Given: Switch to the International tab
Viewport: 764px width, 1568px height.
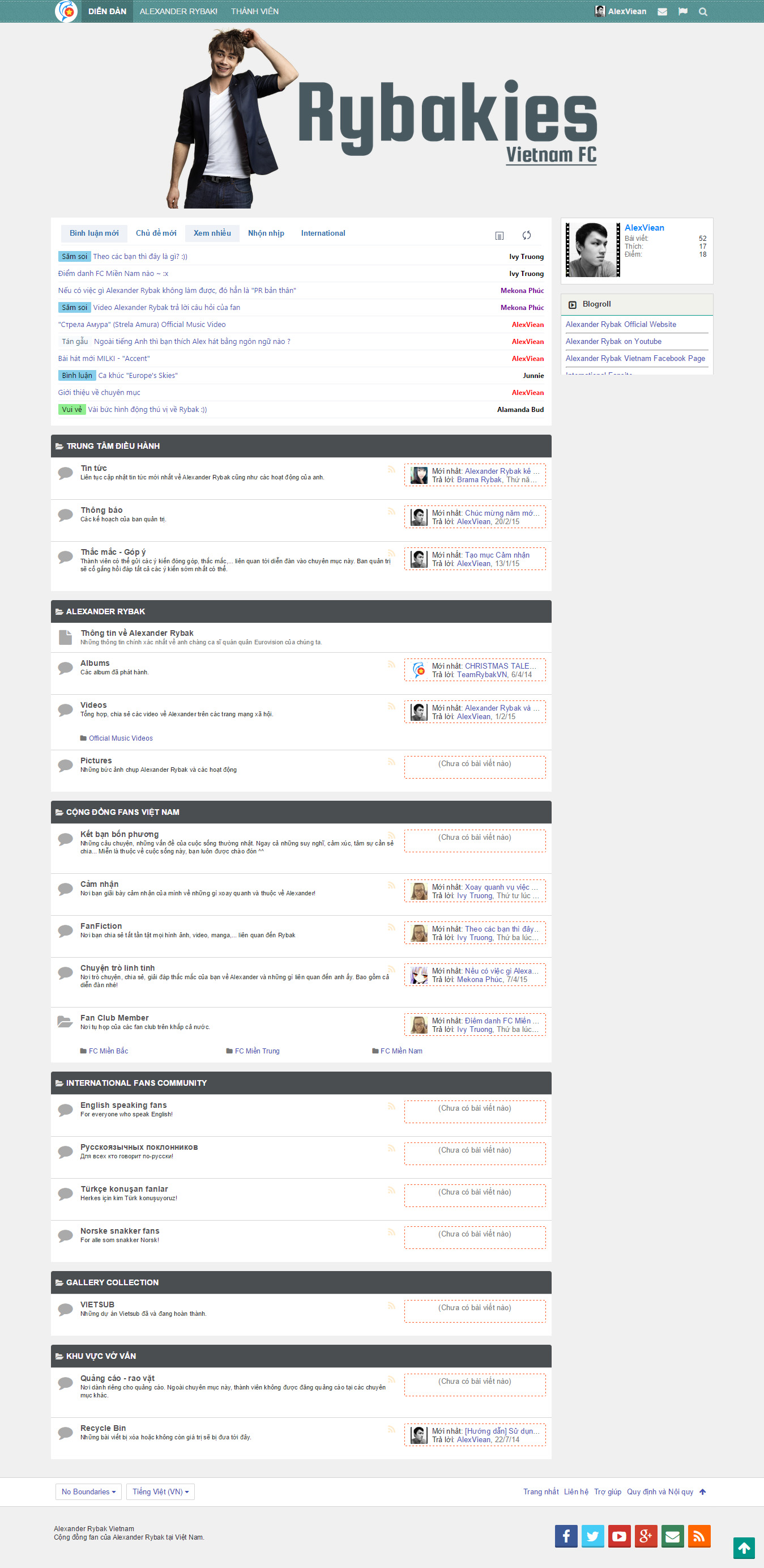Looking at the screenshot, I should [x=323, y=233].
